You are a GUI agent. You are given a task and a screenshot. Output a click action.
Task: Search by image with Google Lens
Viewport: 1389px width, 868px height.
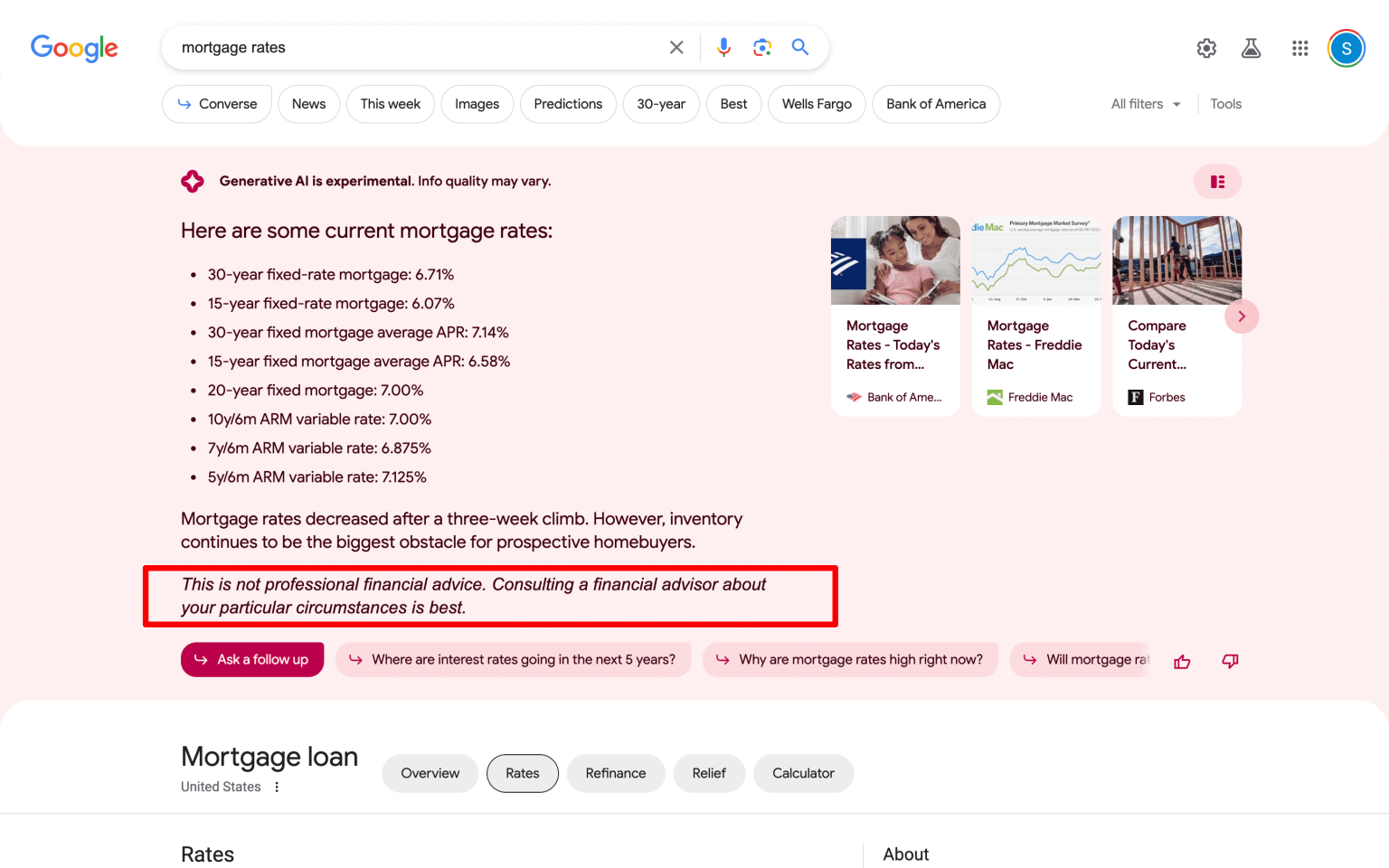pos(762,46)
